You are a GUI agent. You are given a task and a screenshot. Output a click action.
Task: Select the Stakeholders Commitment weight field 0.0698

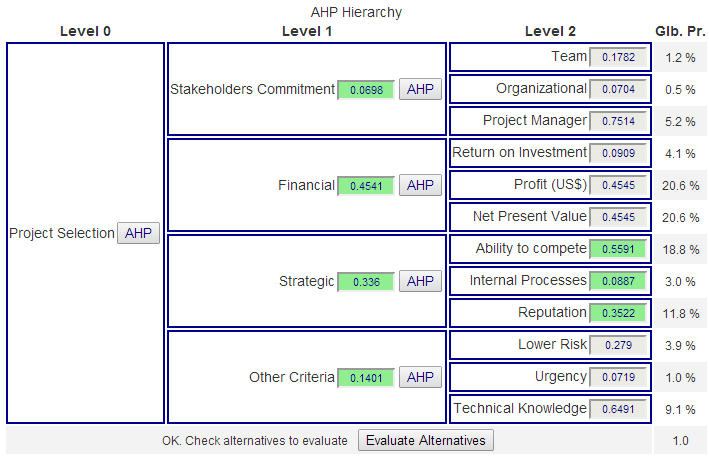click(x=366, y=90)
